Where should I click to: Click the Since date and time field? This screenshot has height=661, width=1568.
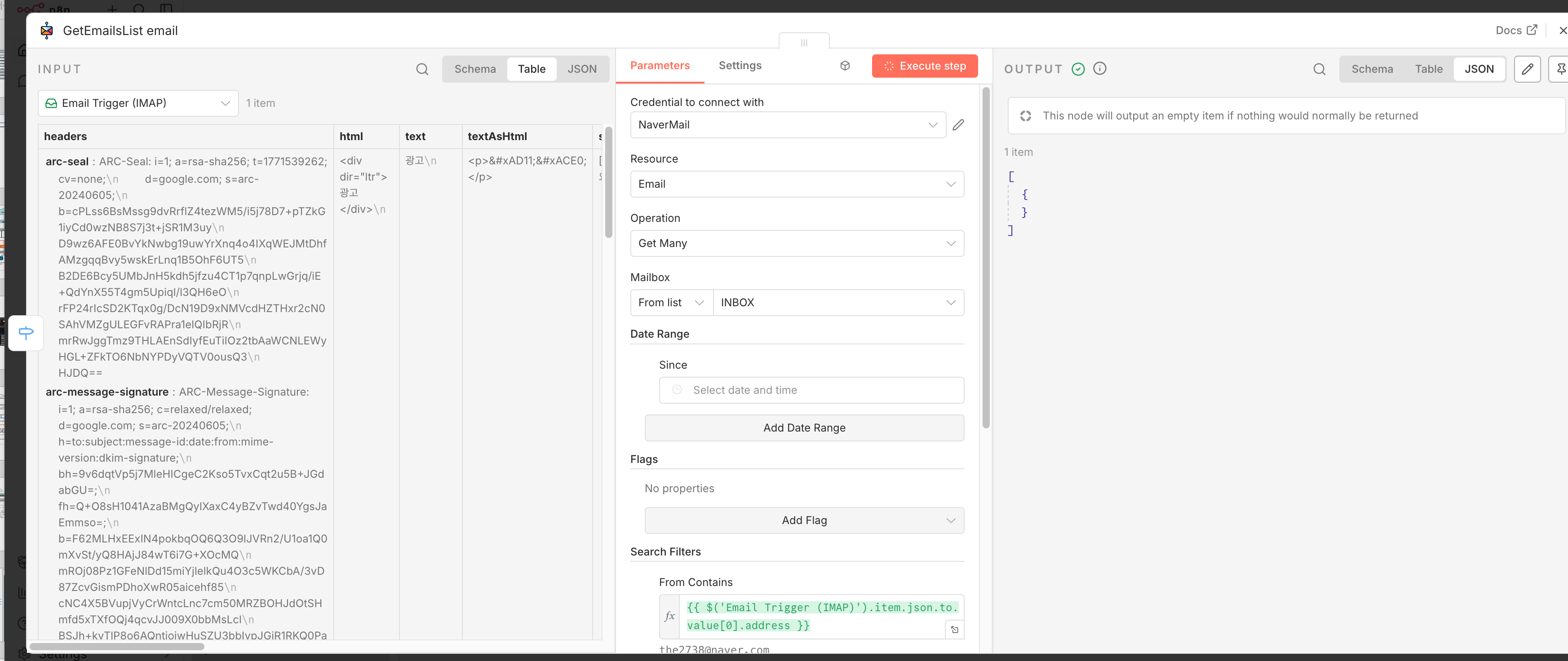coord(811,390)
